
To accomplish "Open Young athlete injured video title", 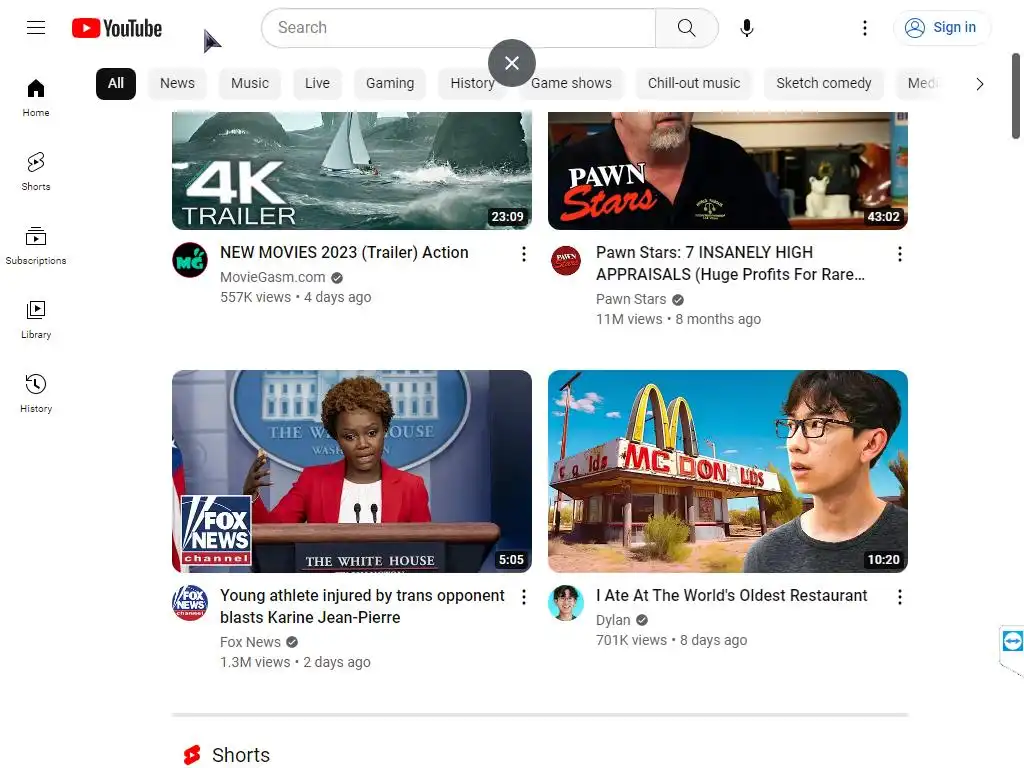I will coord(362,606).
